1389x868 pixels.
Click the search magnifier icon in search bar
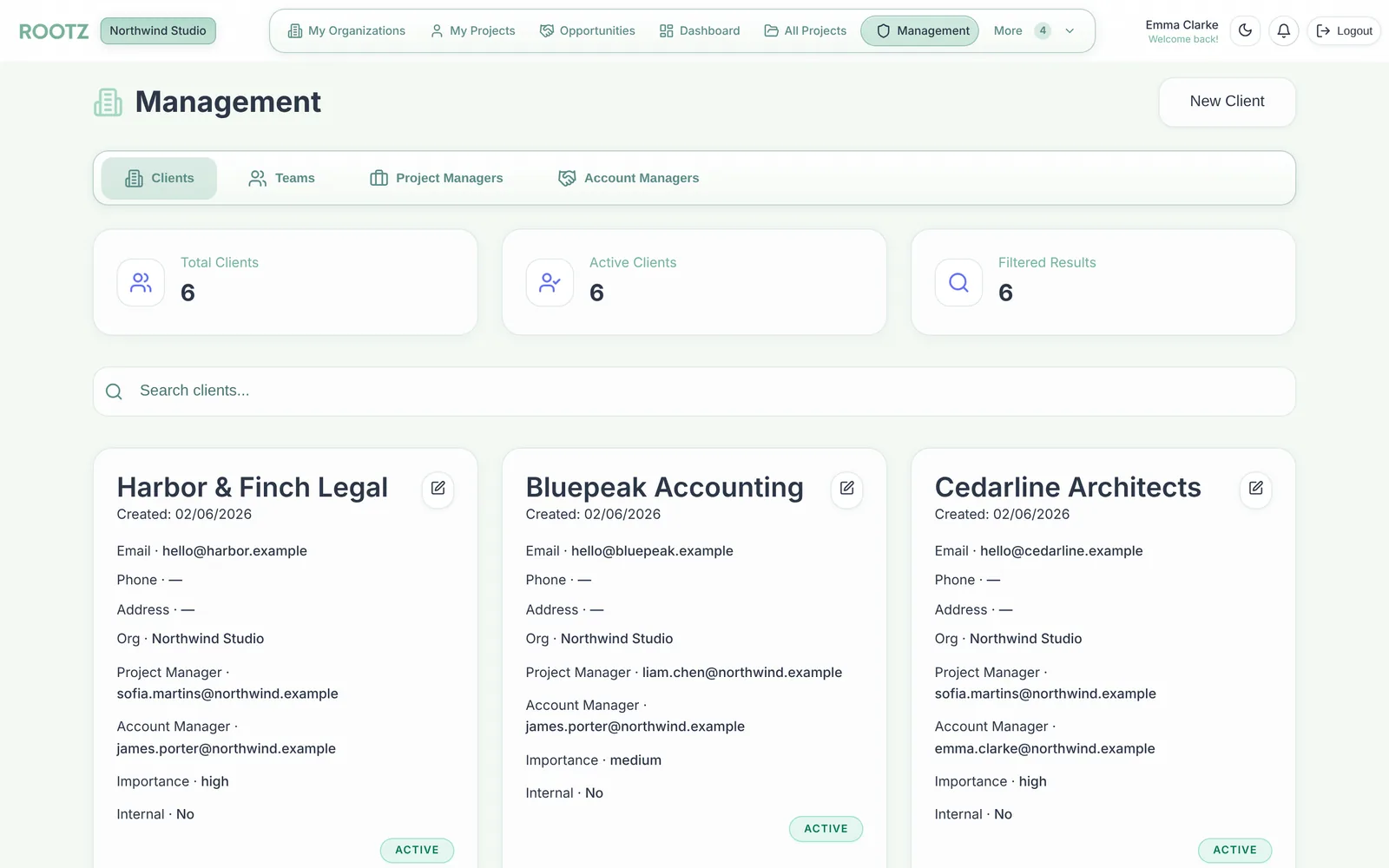point(114,391)
